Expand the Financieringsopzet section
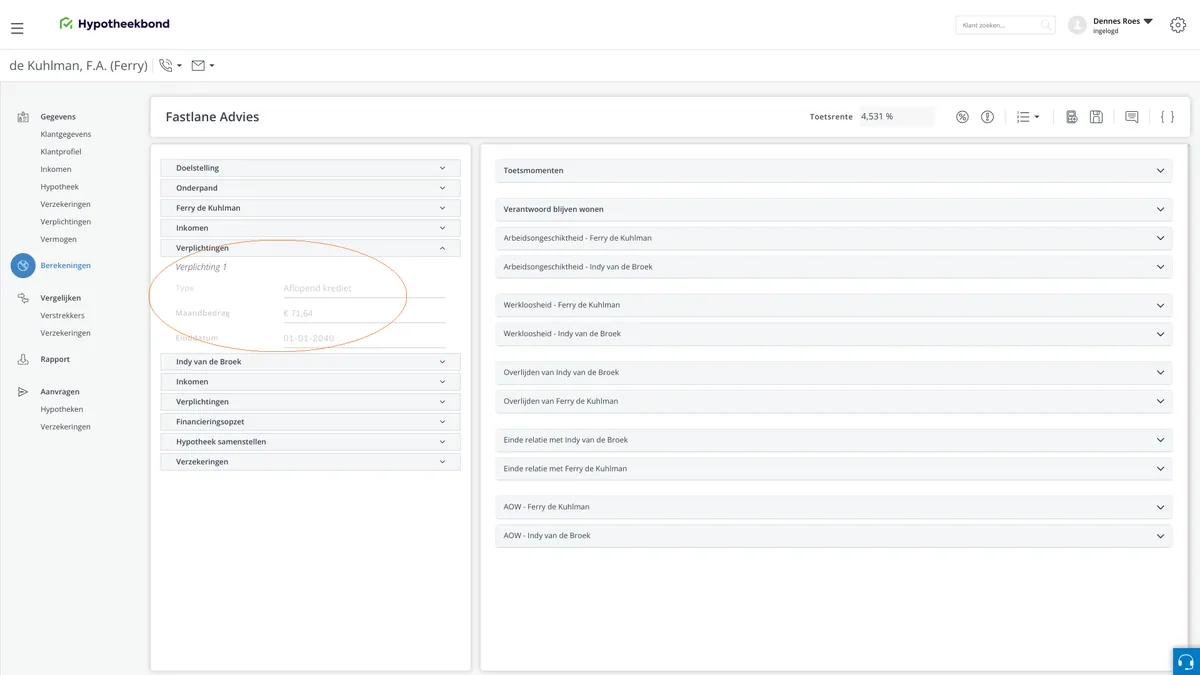 311,422
